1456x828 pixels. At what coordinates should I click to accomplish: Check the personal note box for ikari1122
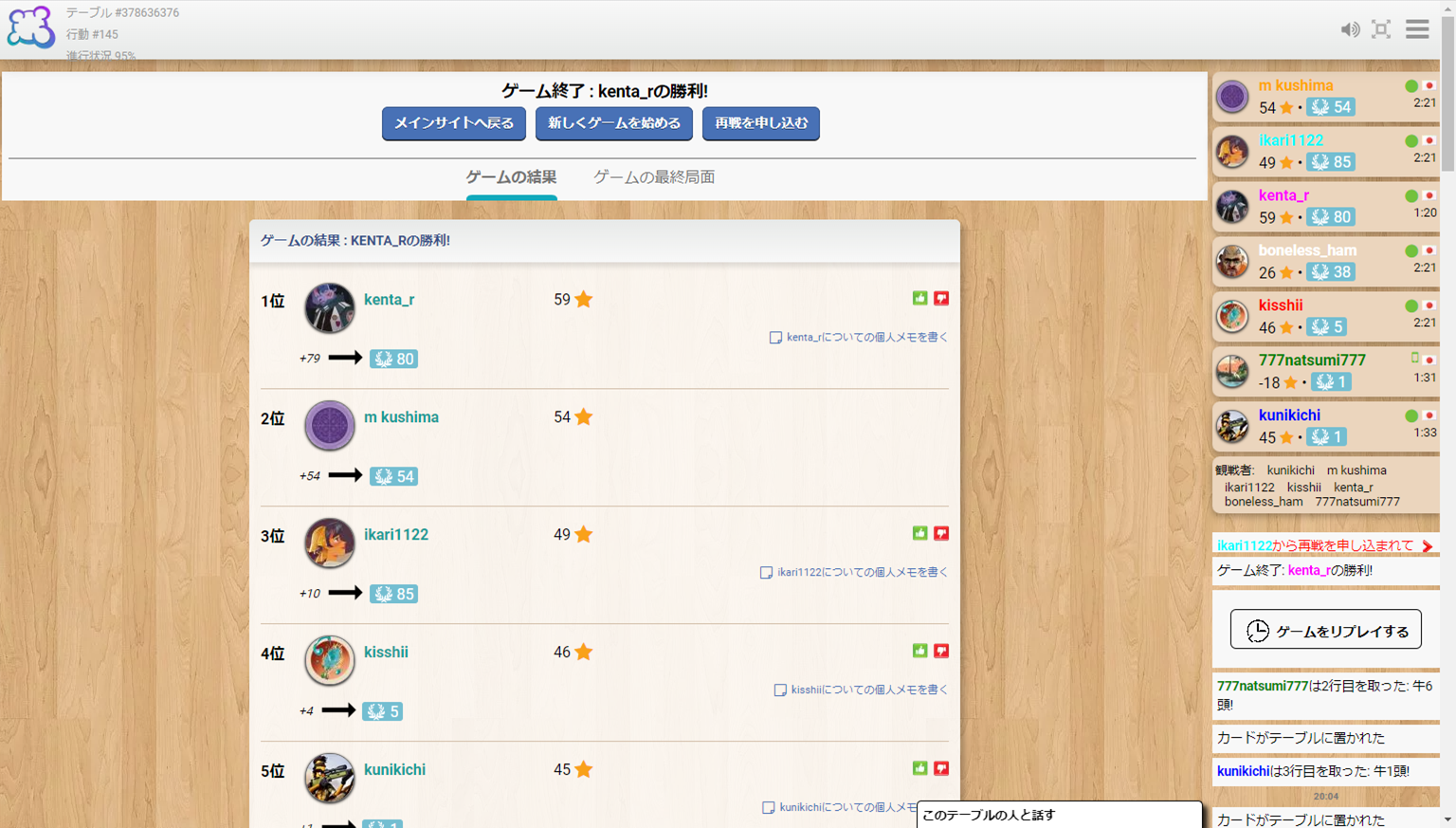point(766,573)
